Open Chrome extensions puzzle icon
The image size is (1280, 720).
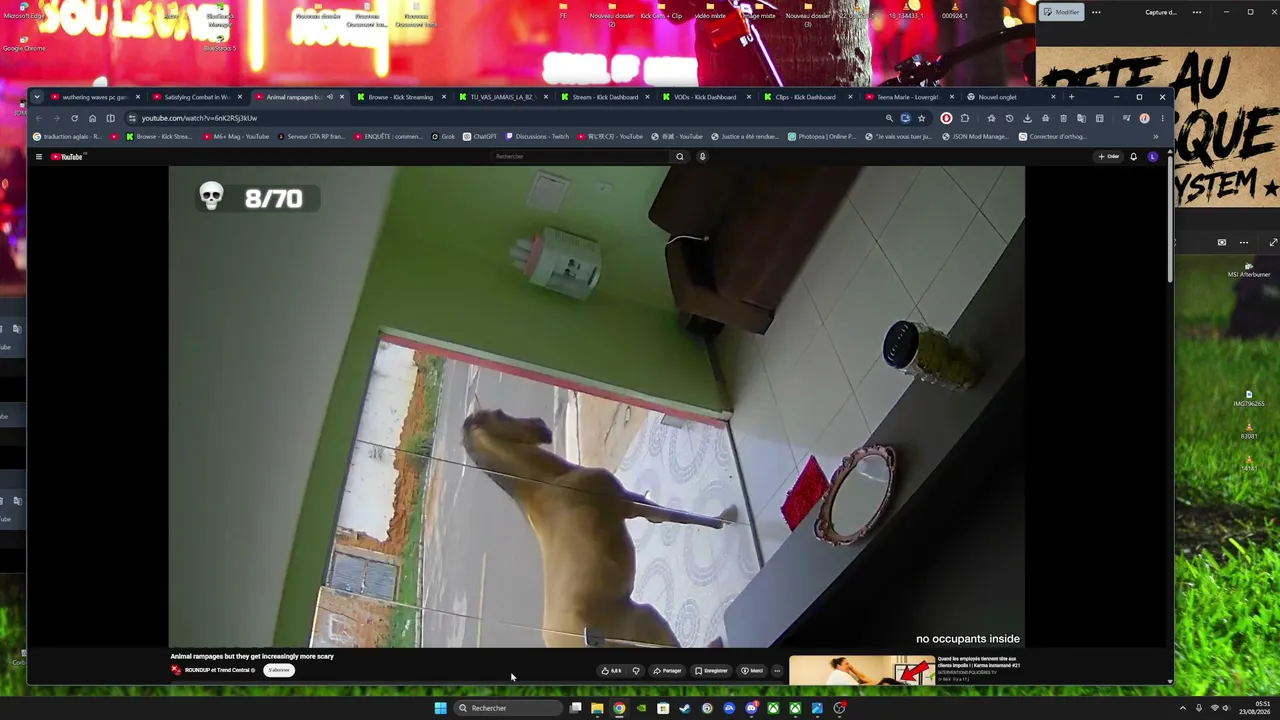tap(965, 118)
